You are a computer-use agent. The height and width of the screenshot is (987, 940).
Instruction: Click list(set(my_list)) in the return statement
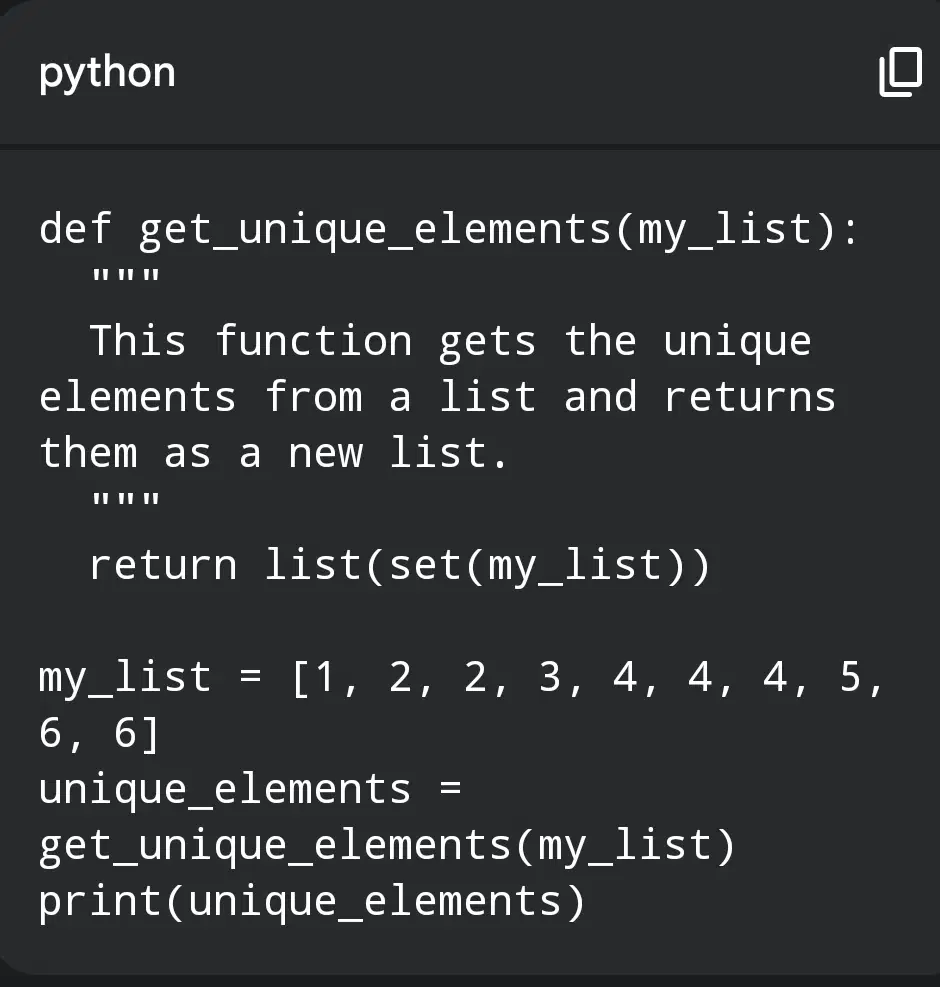(487, 567)
